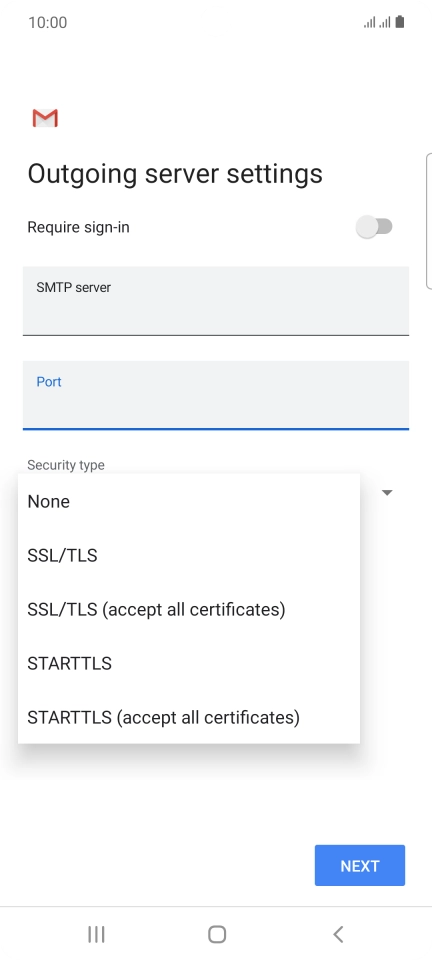
Task: Open the recent apps navigation icon
Action: 96,934
